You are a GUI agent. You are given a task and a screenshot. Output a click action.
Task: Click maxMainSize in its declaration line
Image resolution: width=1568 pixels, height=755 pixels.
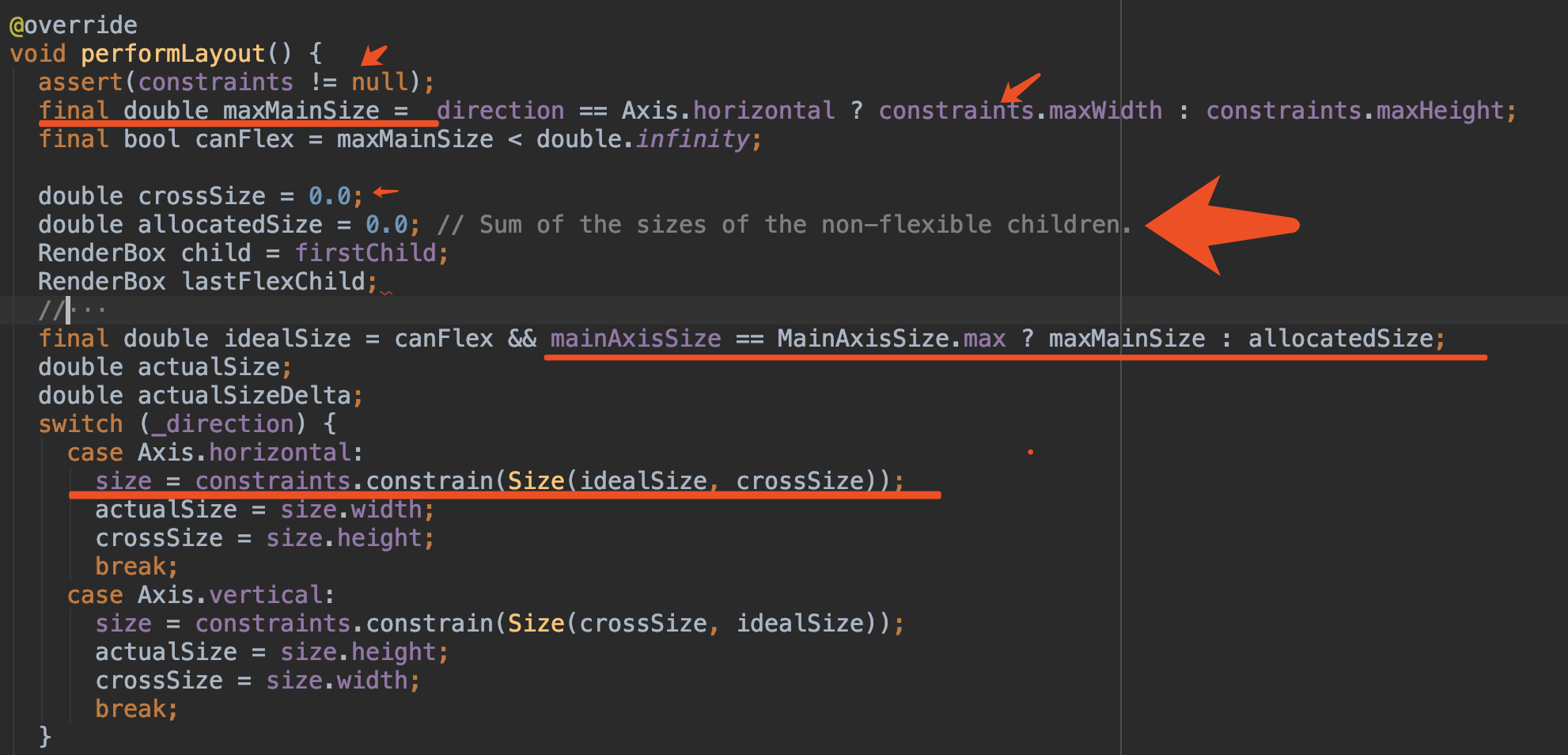point(301,111)
